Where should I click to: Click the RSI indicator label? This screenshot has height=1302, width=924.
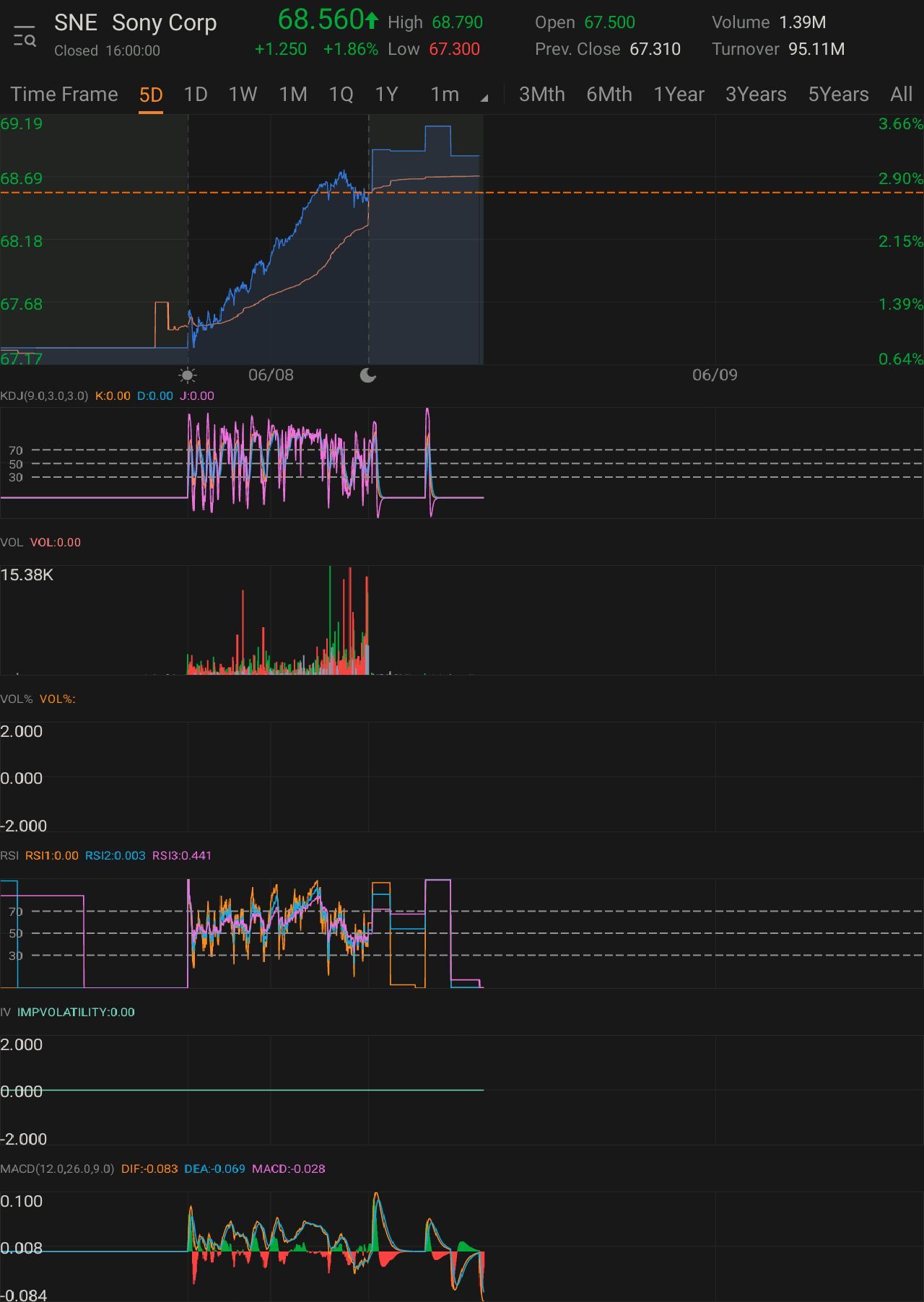coord(9,855)
